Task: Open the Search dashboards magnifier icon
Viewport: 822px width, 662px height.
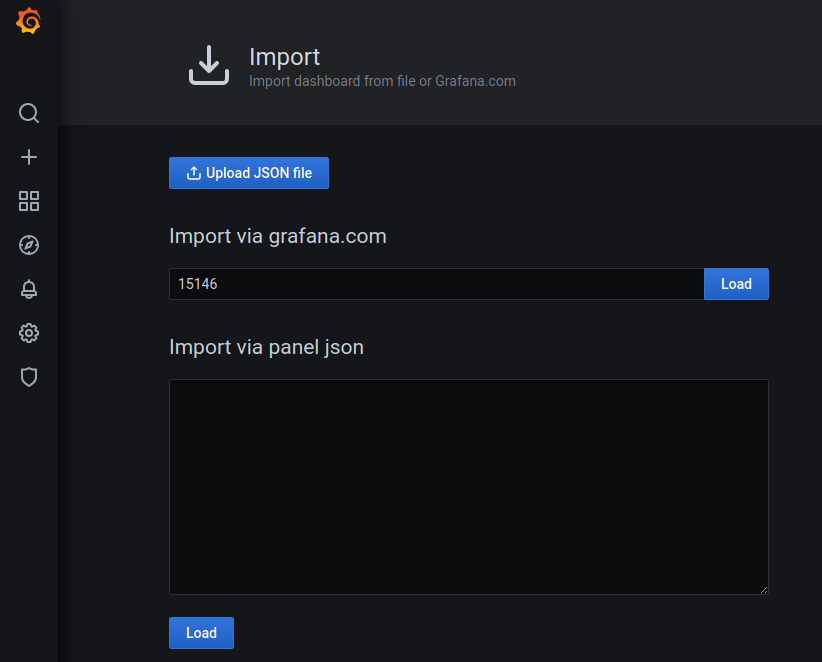Action: click(29, 113)
